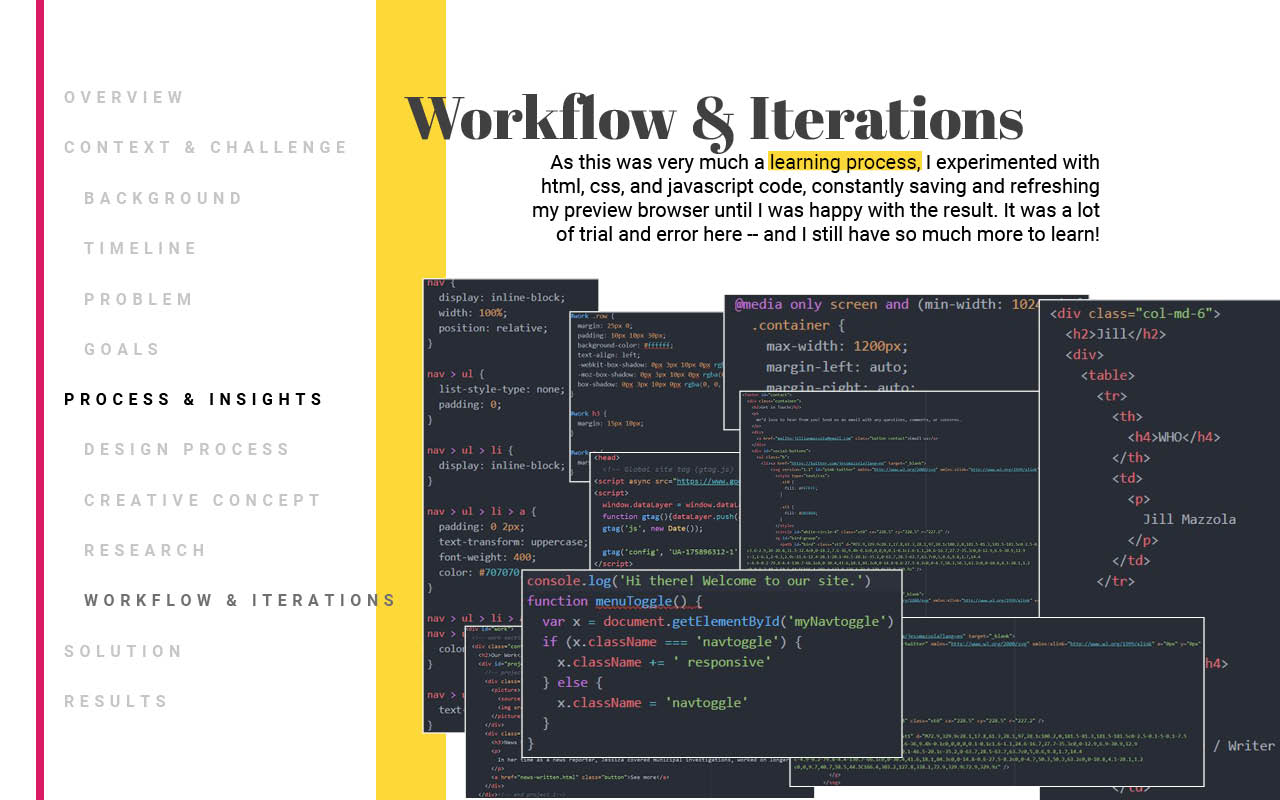This screenshot has width=1280, height=800.
Task: Open Design Process subsection
Action: [x=187, y=449]
